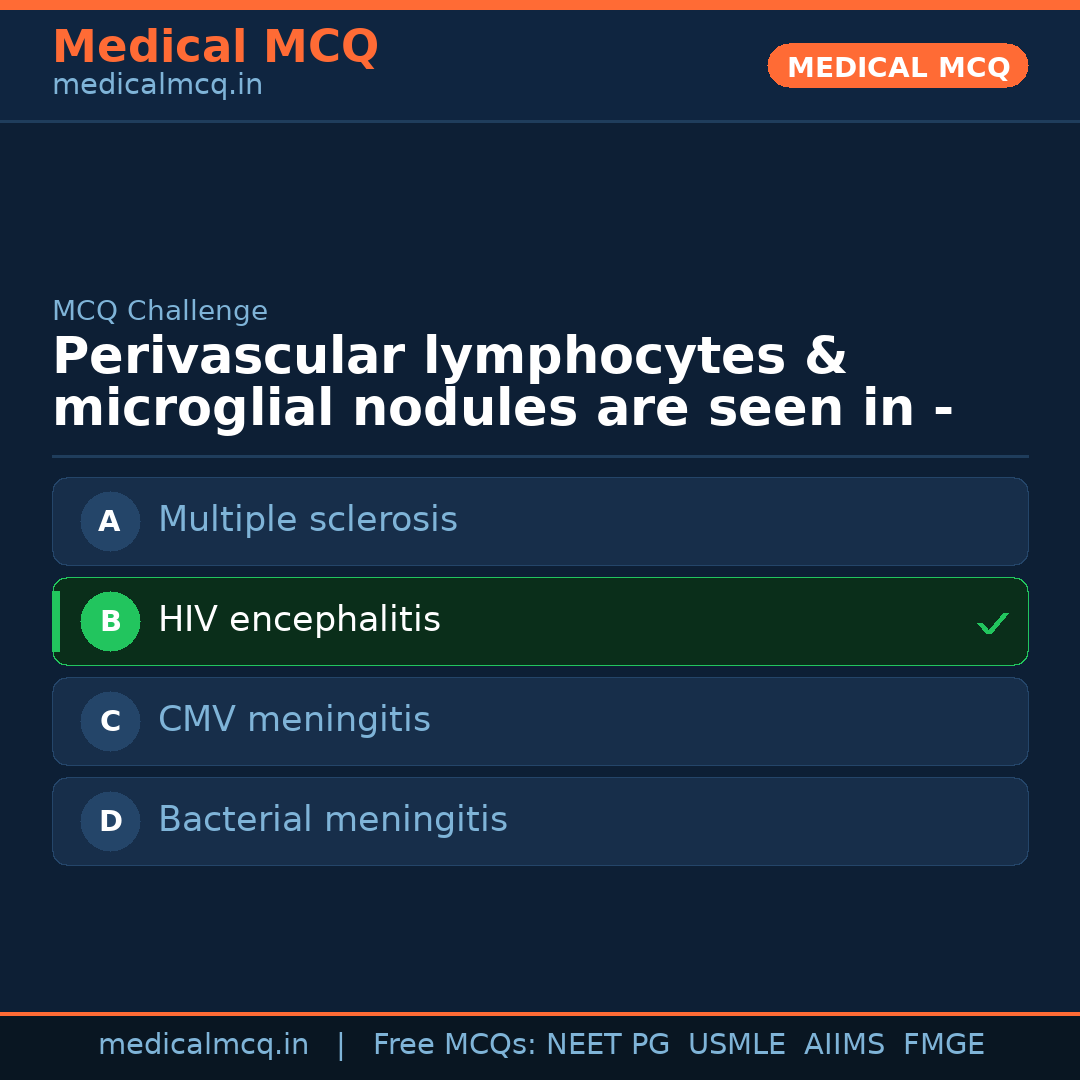The image size is (1080, 1080).
Task: Open the medicalmcq.in link in the footer
Action: [x=203, y=1045]
